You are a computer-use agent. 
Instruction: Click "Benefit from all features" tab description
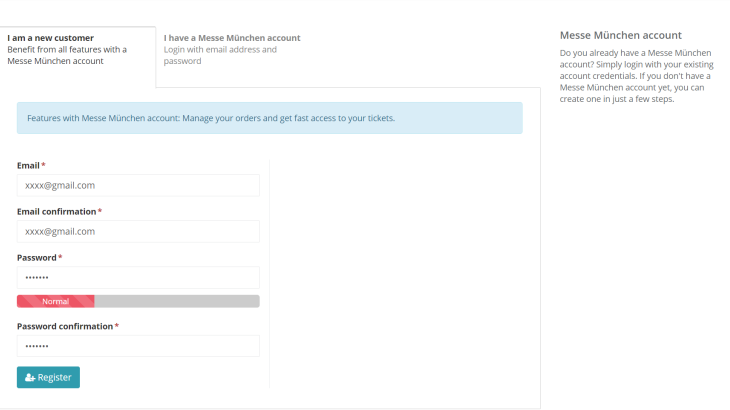click(67, 55)
